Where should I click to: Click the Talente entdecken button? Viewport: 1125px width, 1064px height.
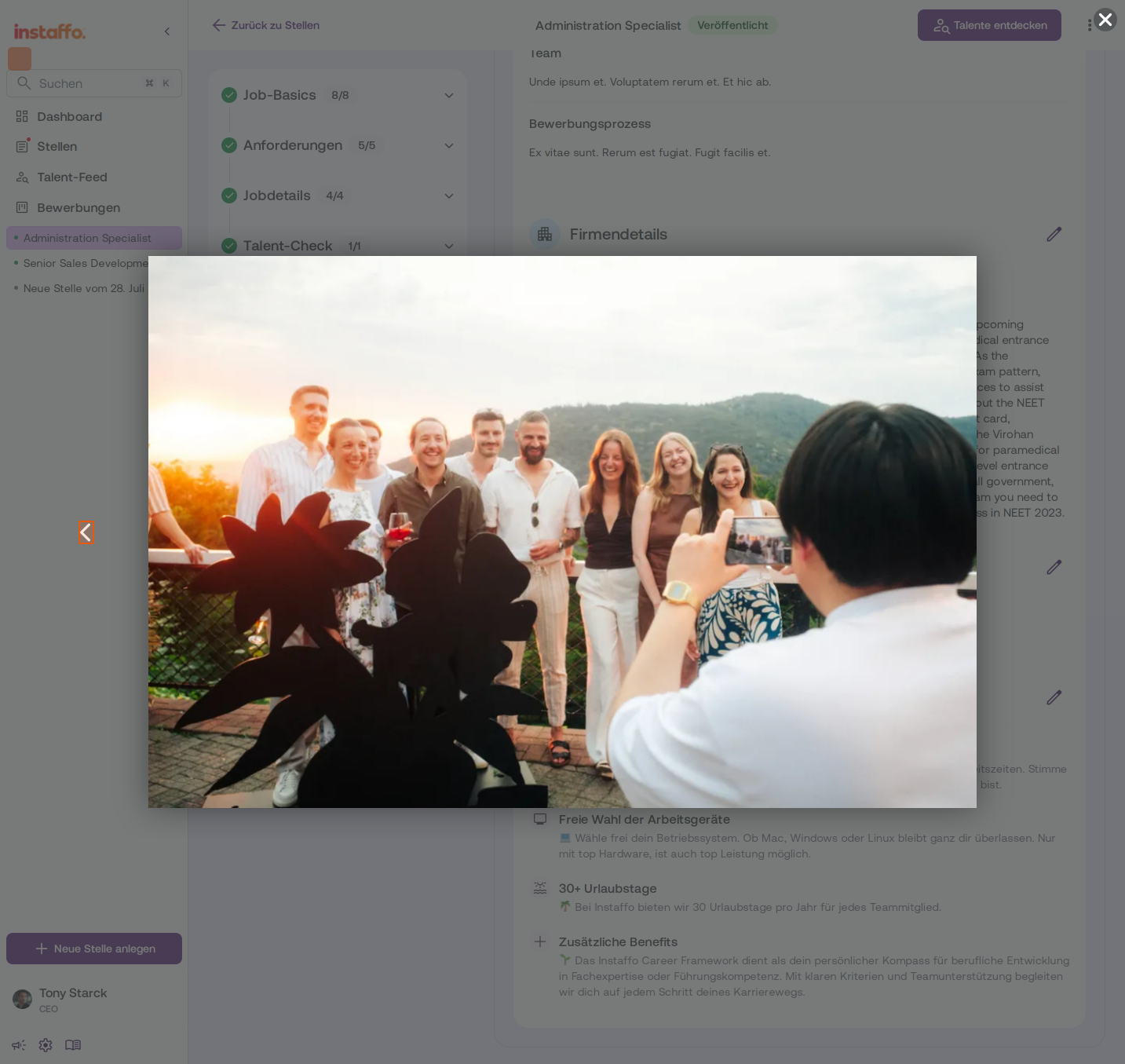click(989, 25)
